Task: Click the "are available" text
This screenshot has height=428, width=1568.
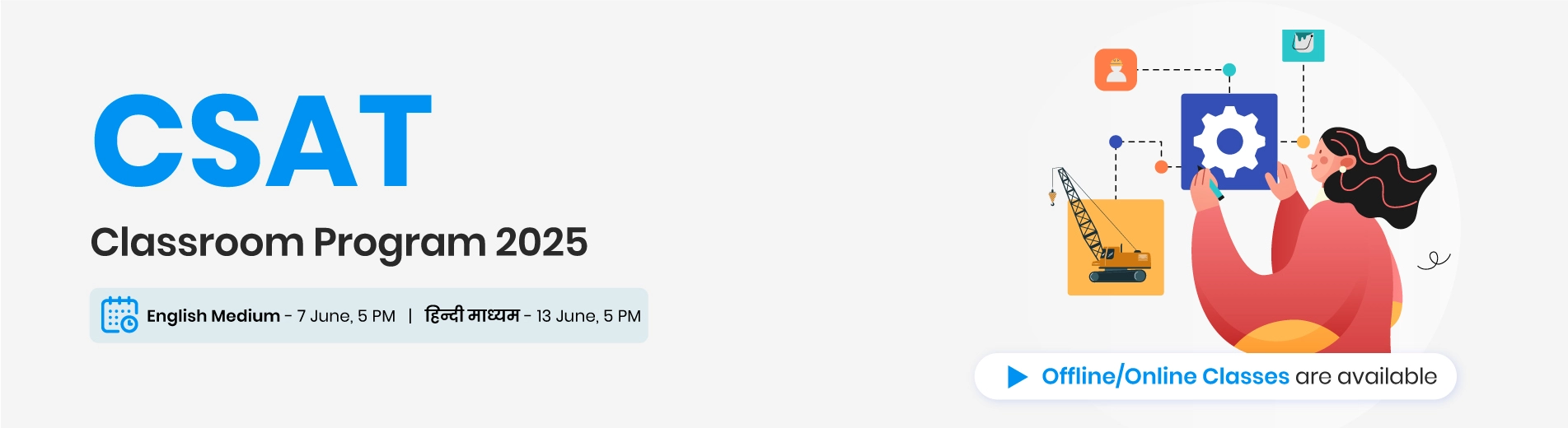Action: [1365, 377]
